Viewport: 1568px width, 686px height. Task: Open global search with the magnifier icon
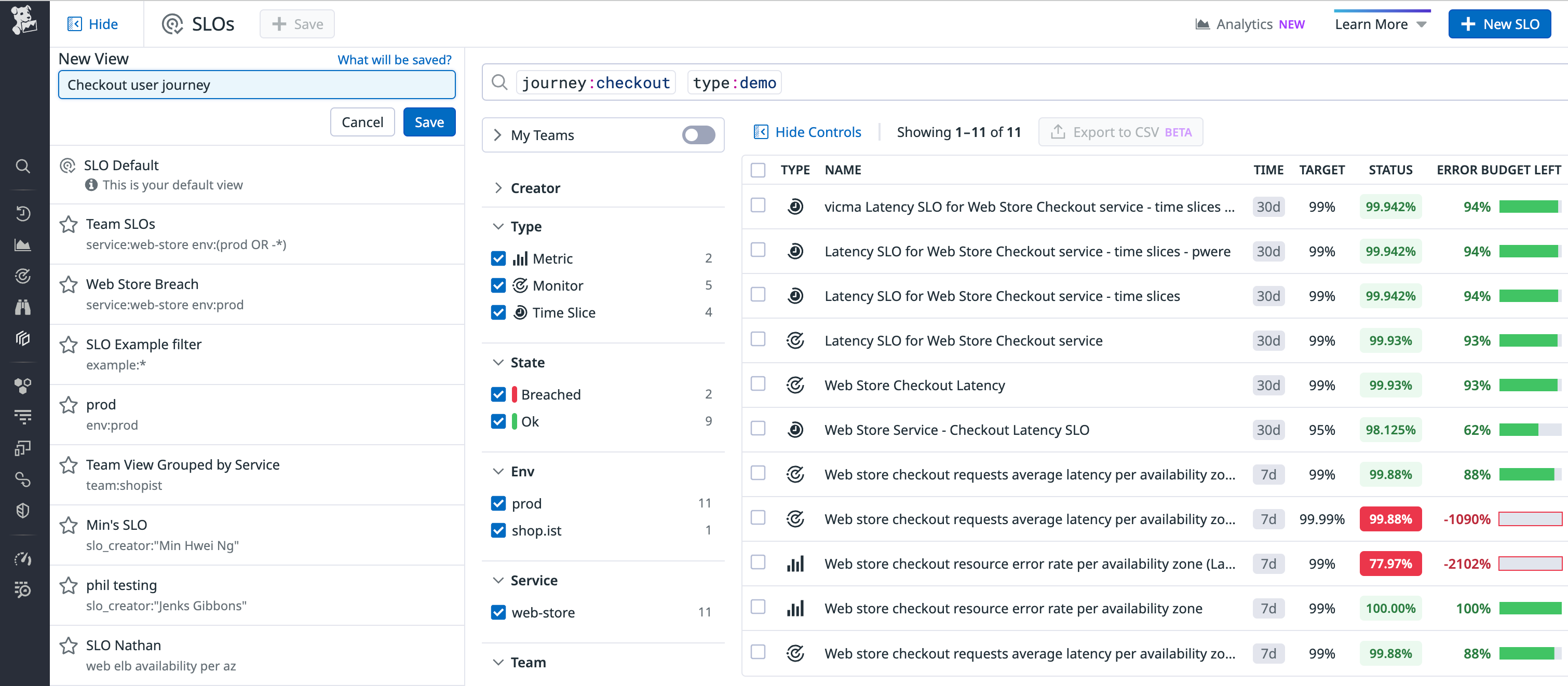coord(23,166)
